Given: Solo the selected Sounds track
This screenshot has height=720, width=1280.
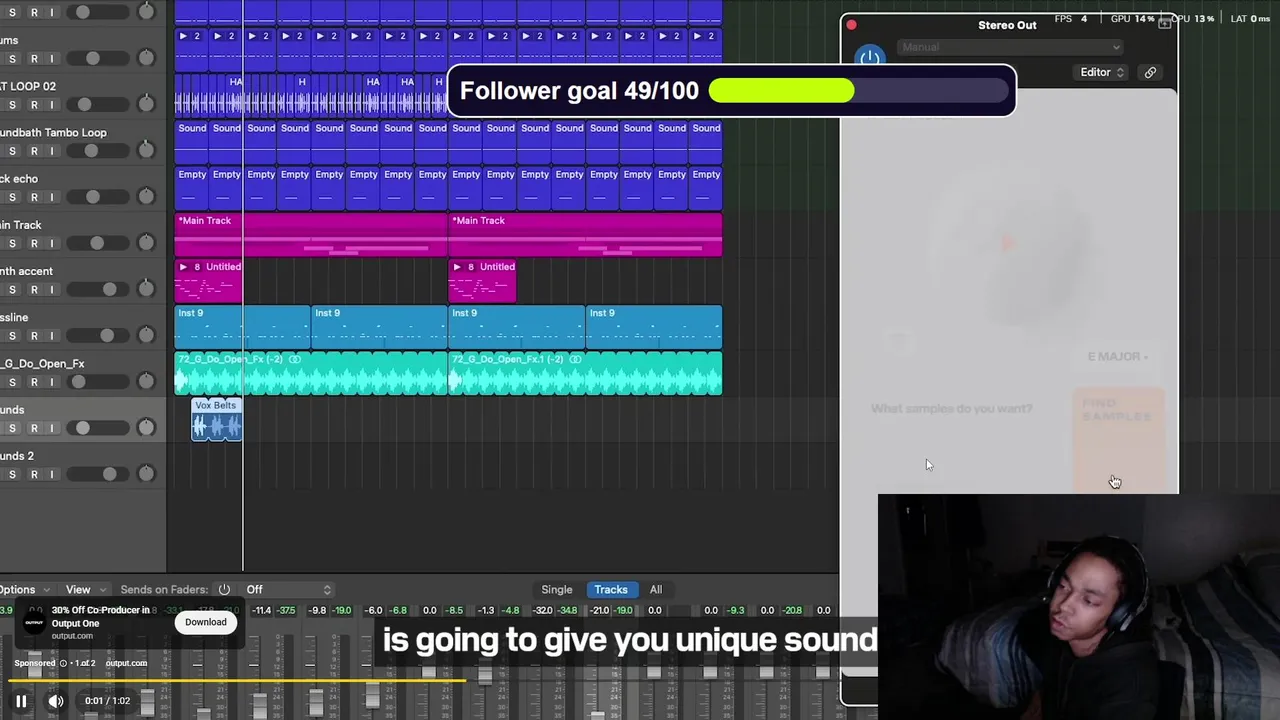Looking at the screenshot, I should pyautogui.click(x=12, y=428).
